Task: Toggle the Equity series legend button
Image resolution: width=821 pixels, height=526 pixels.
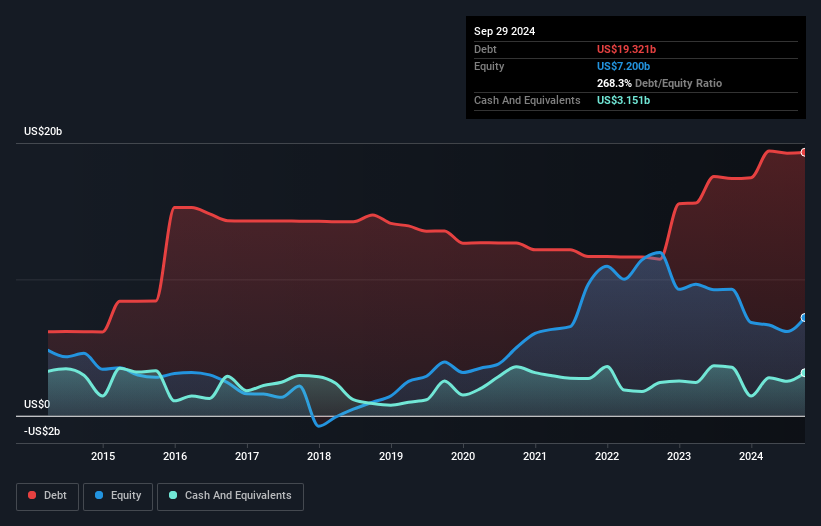Action: 118,496
